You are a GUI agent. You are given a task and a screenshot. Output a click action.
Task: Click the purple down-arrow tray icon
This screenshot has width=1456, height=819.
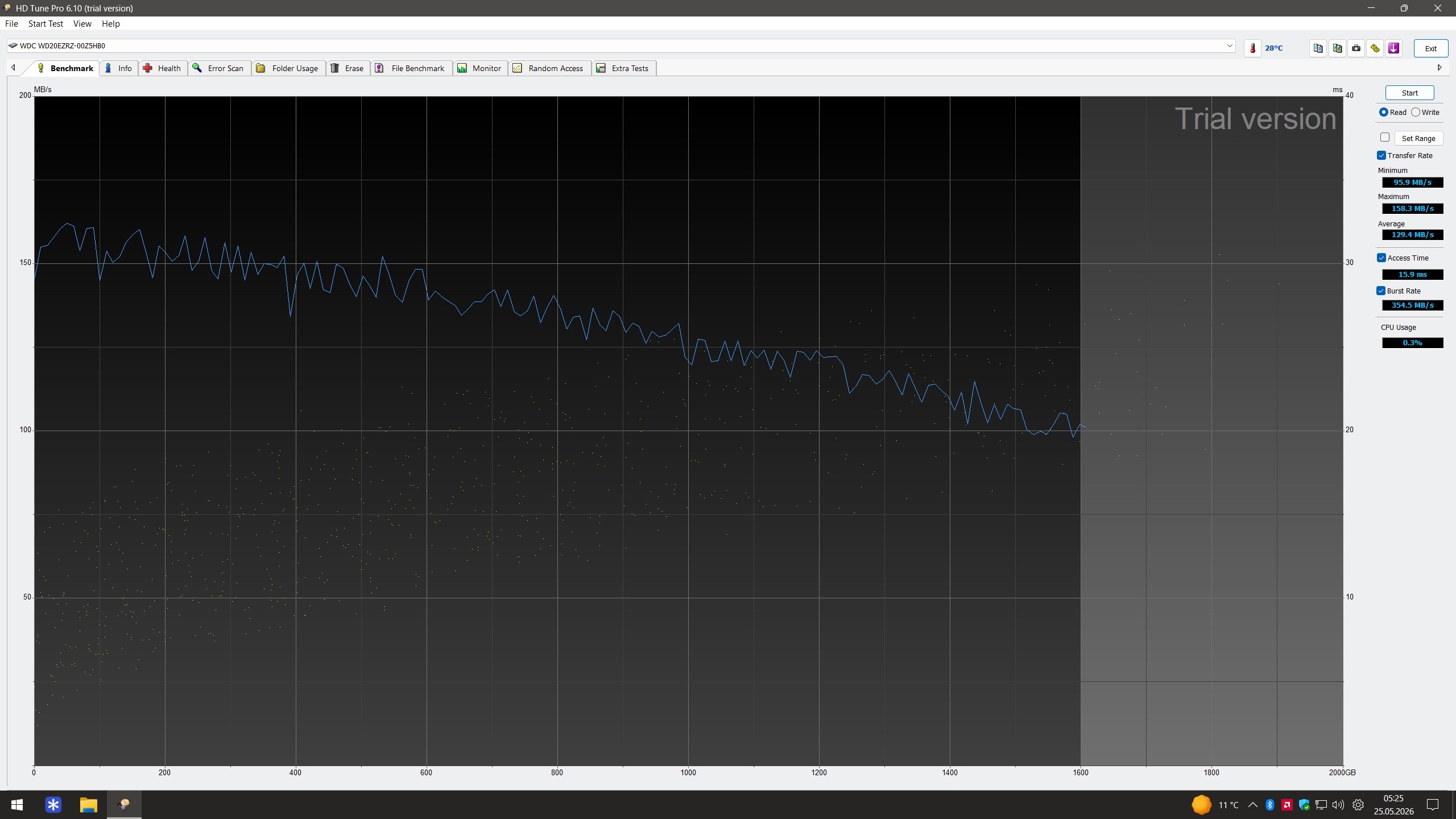pos(1393,48)
